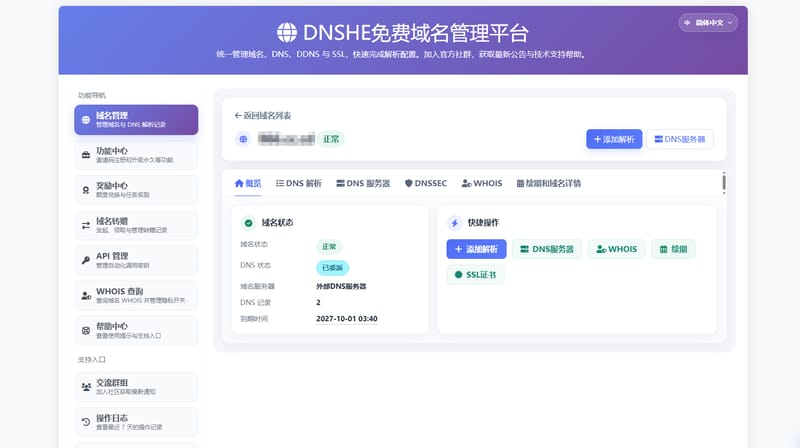Switch to the DNSSEC tab
The width and height of the screenshot is (800, 448).
pos(426,183)
